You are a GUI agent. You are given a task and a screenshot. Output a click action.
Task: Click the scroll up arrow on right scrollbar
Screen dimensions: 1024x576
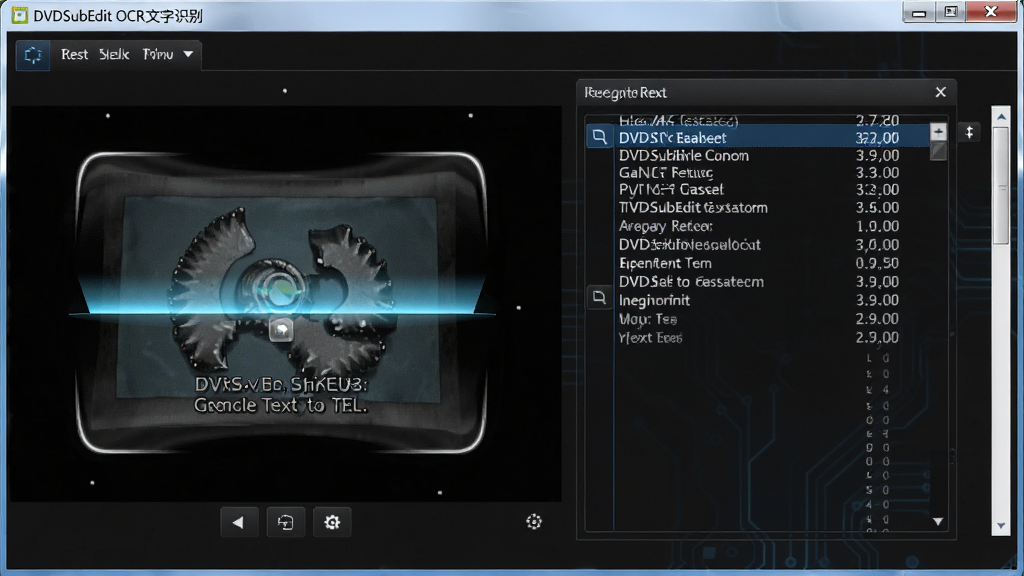coord(1001,117)
